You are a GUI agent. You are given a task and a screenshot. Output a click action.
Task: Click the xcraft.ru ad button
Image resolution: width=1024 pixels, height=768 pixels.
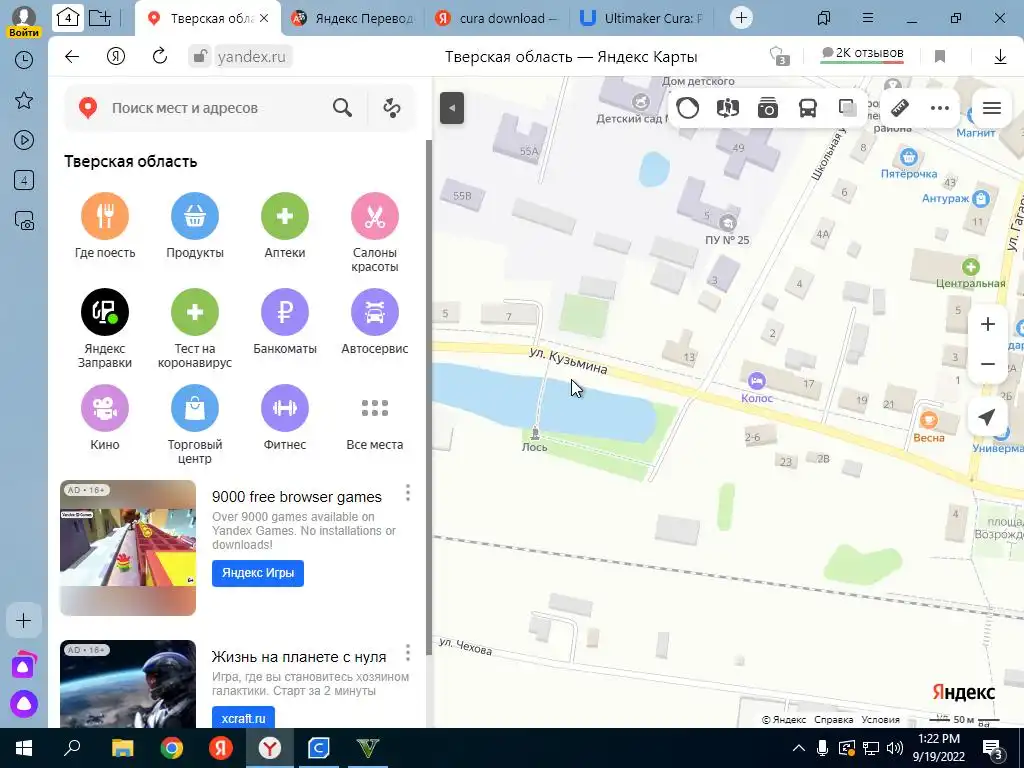[x=243, y=718]
